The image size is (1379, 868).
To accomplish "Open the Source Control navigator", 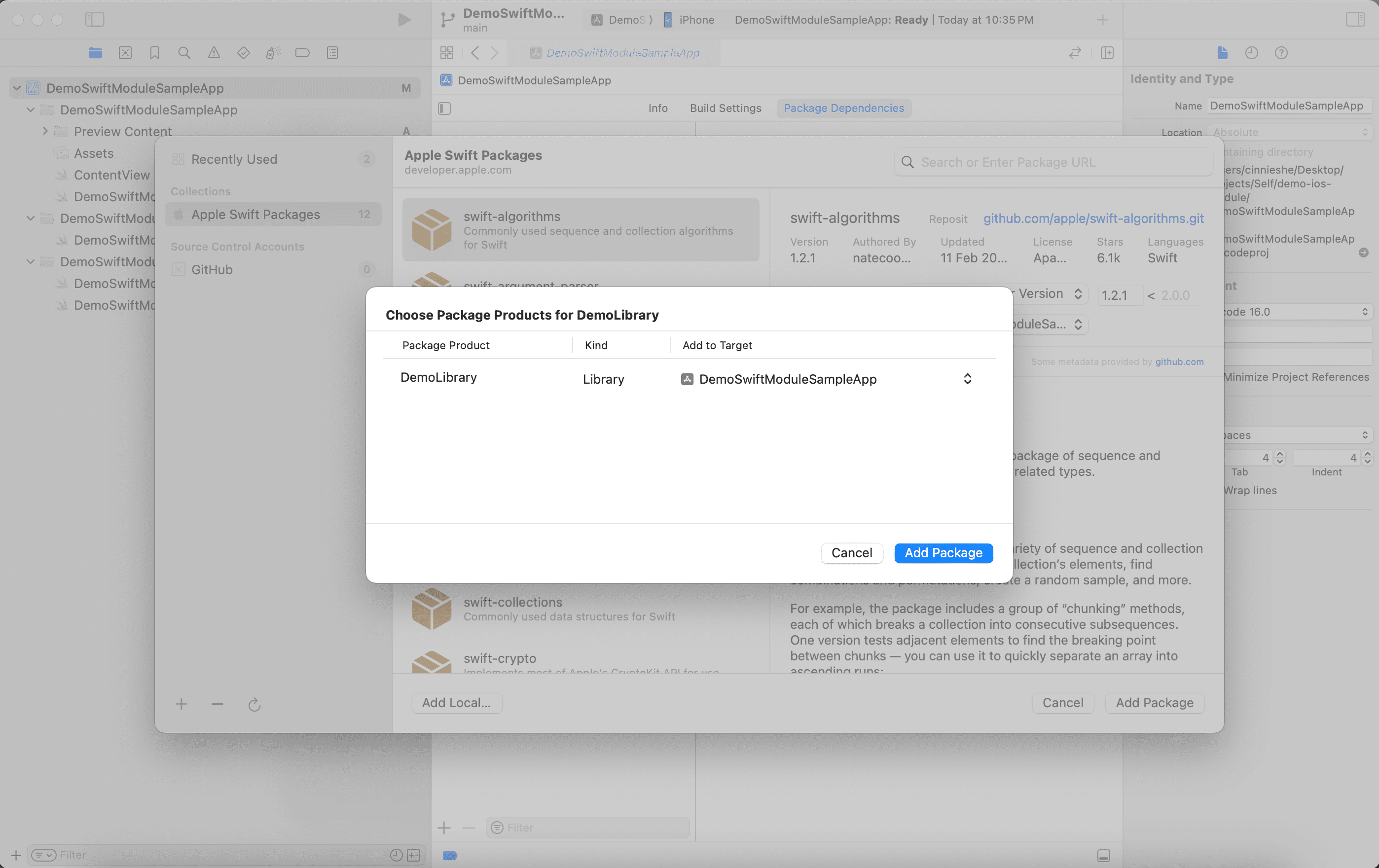I will tap(125, 53).
